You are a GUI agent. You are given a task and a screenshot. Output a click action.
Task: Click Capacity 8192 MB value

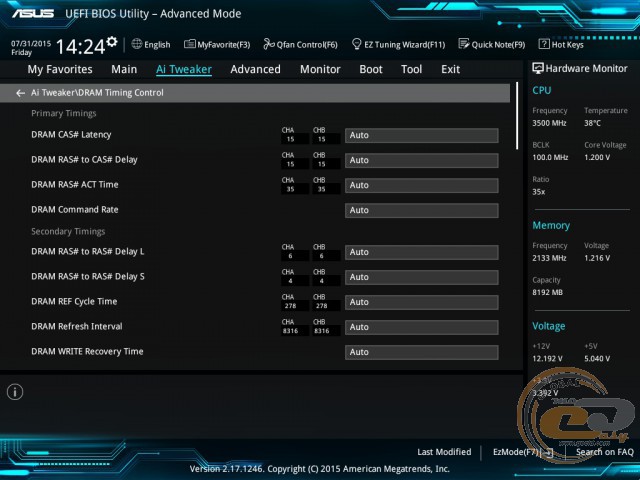point(547,292)
